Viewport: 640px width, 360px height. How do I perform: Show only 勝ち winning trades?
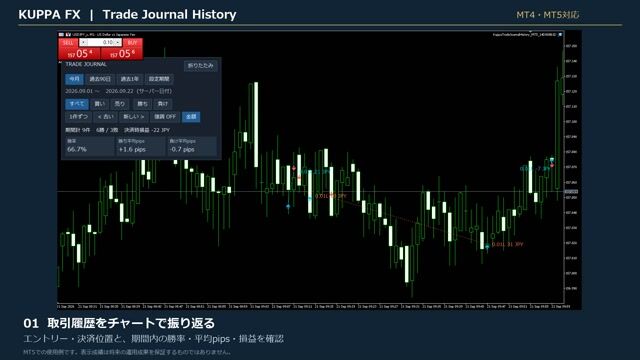point(142,104)
